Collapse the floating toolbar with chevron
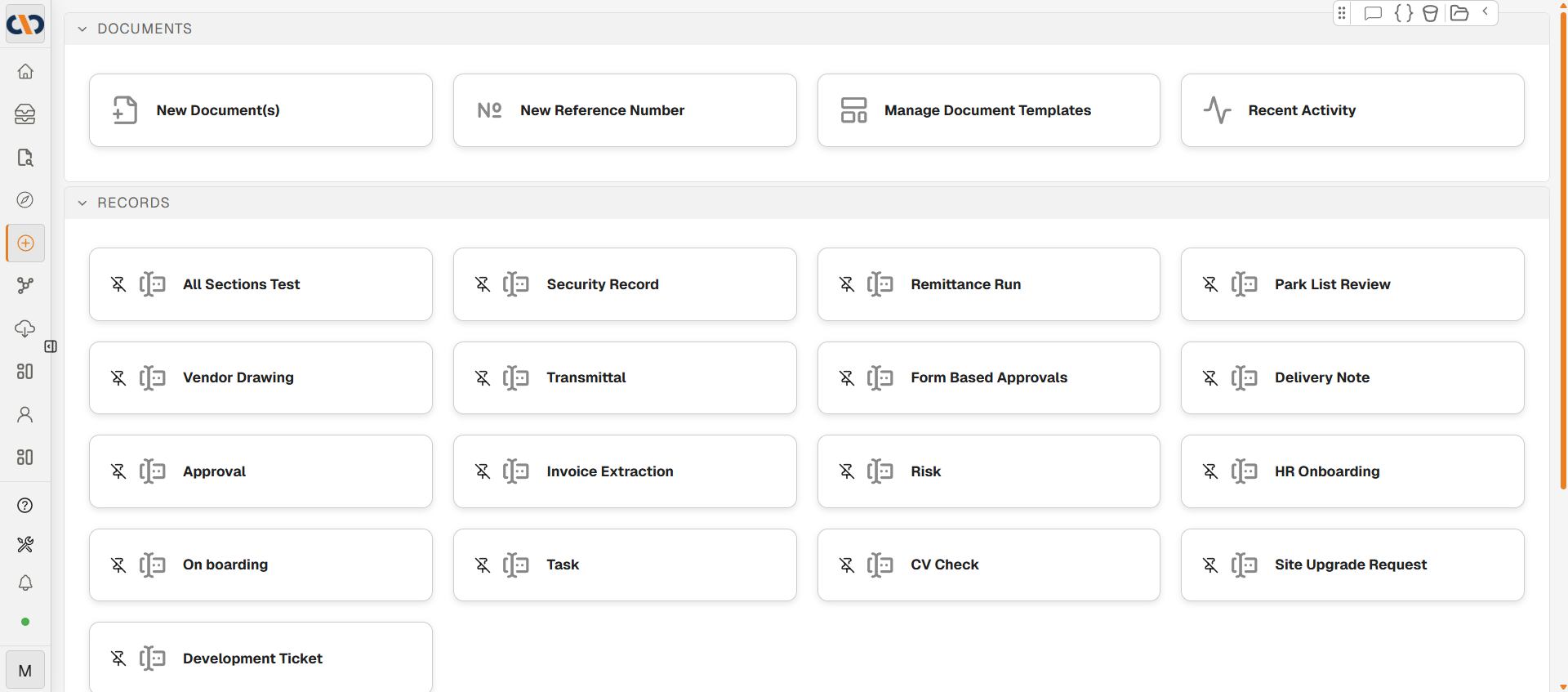The height and width of the screenshot is (692, 1568). click(x=1485, y=12)
